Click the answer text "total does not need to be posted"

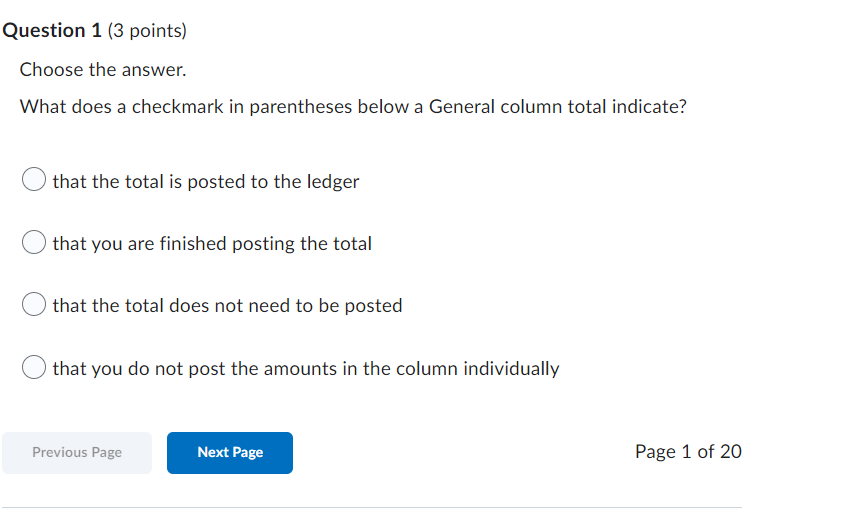[x=228, y=306]
